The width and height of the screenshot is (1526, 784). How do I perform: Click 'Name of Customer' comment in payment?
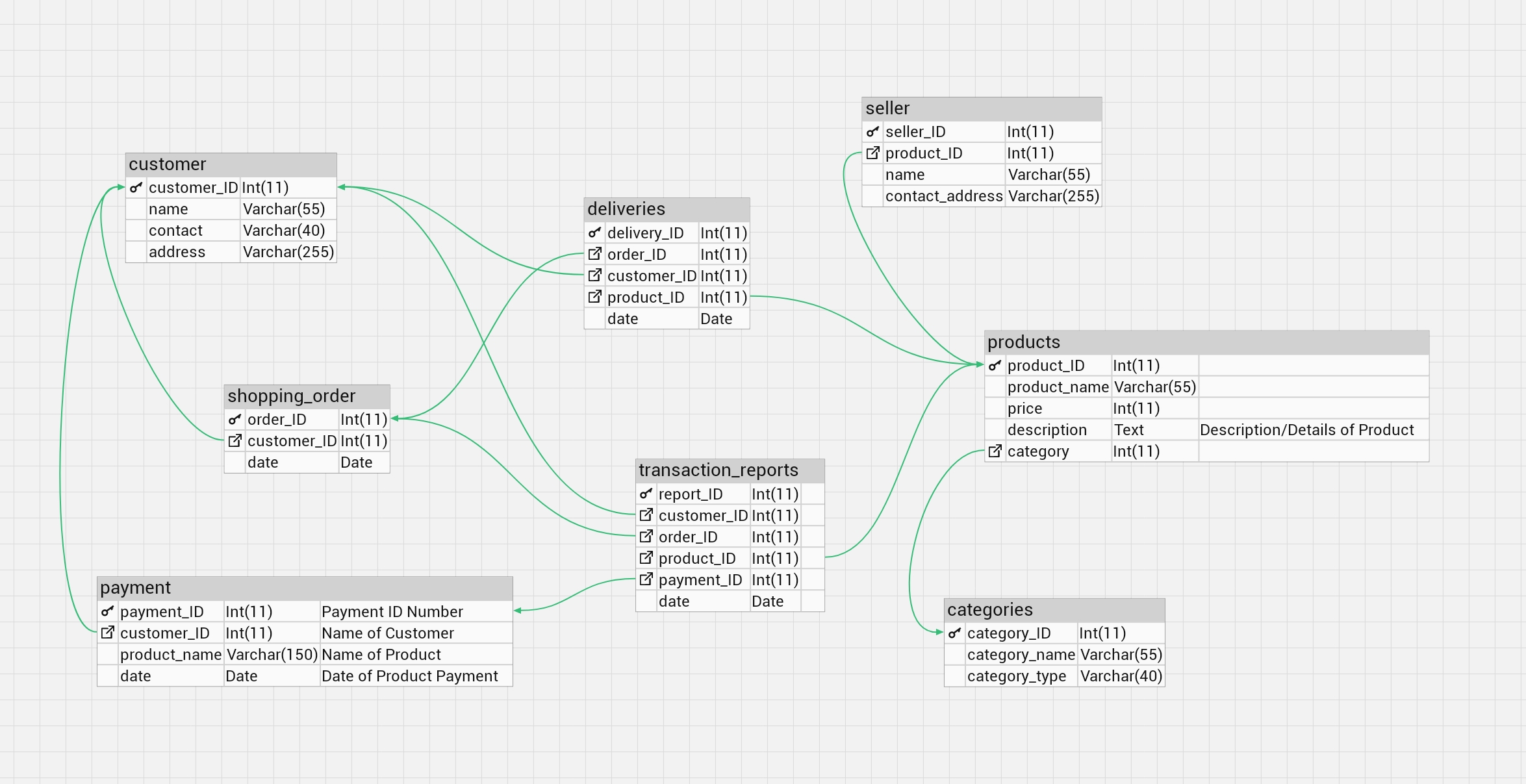point(388,633)
